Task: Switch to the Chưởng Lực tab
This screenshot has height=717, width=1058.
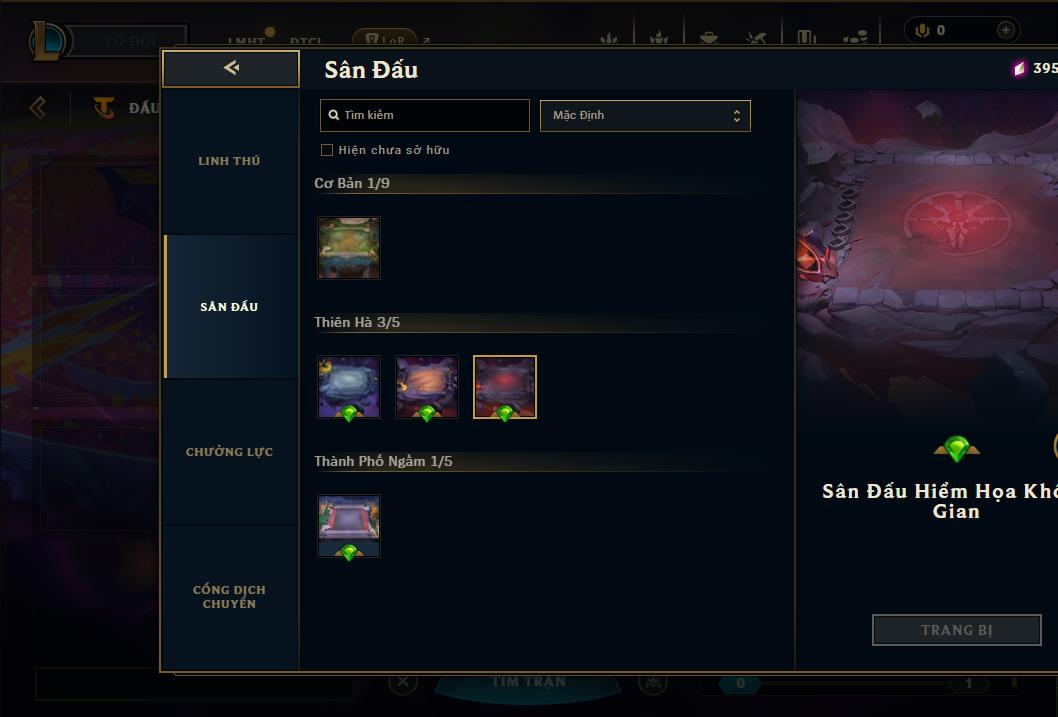Action: [229, 452]
